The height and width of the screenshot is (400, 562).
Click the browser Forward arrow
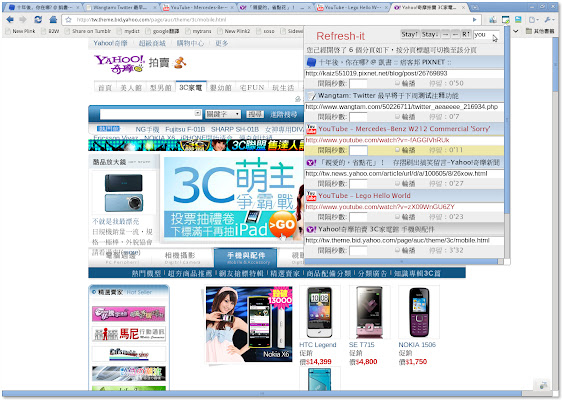(23, 19)
